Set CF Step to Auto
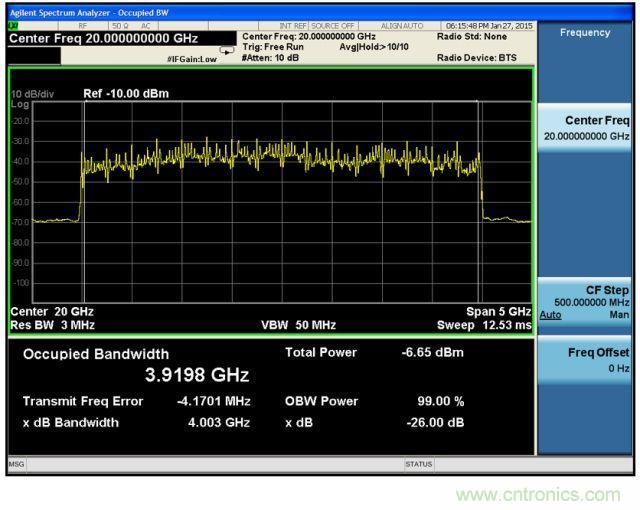 [x=550, y=315]
